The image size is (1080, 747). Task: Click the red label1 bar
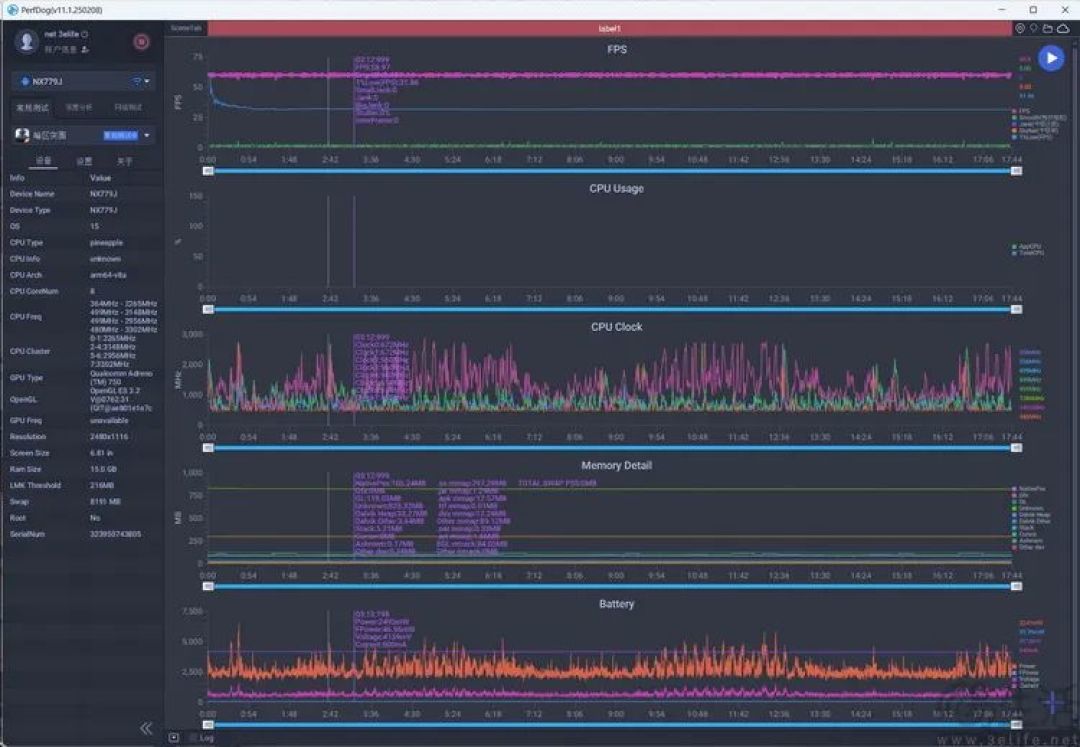point(610,28)
